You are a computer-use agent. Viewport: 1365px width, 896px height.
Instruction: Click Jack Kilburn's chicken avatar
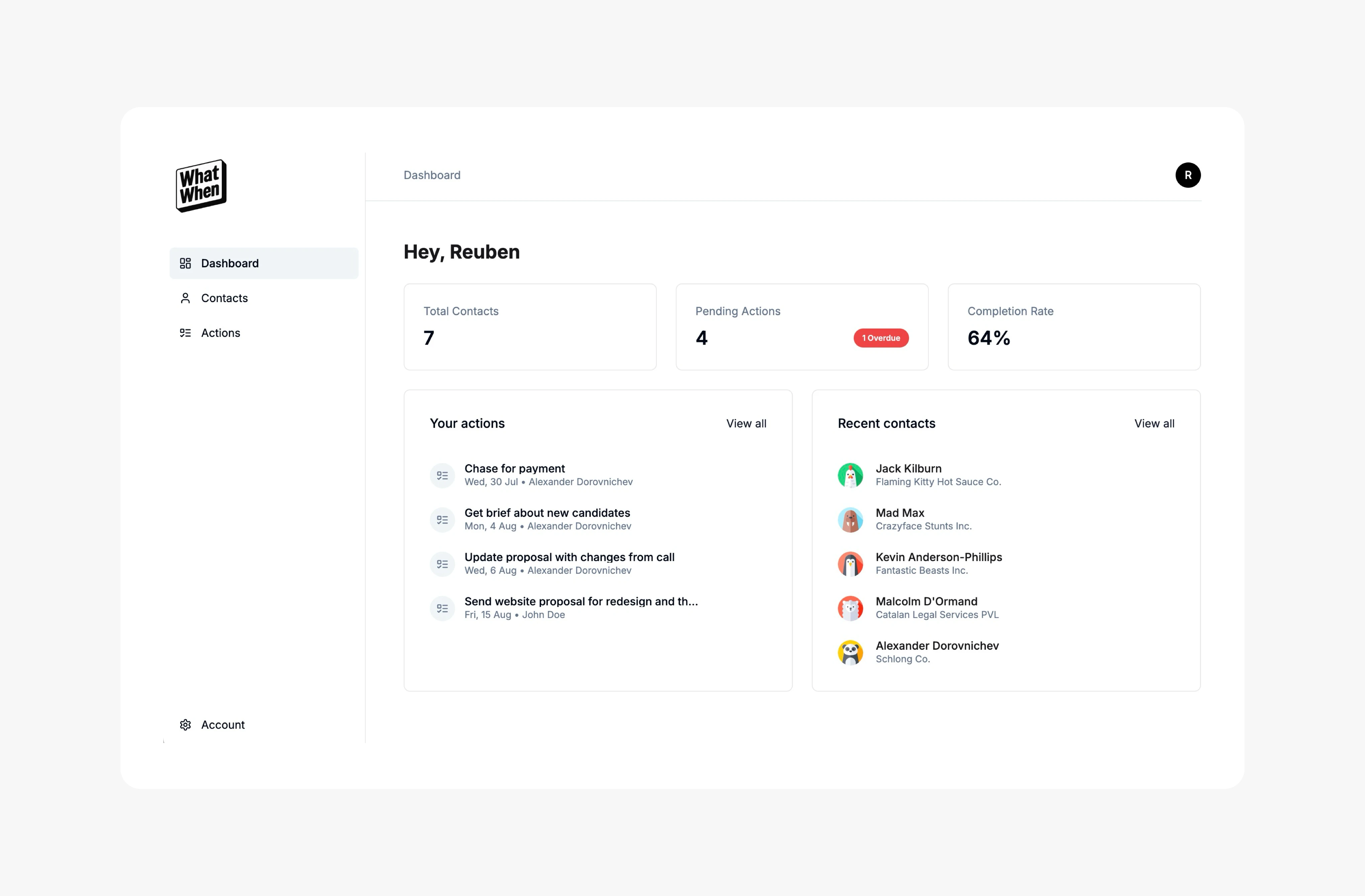(850, 475)
